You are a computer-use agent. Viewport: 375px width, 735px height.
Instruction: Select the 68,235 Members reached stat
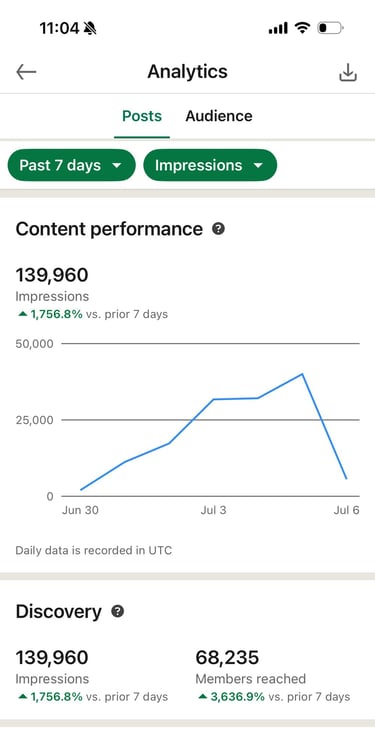tap(227, 657)
